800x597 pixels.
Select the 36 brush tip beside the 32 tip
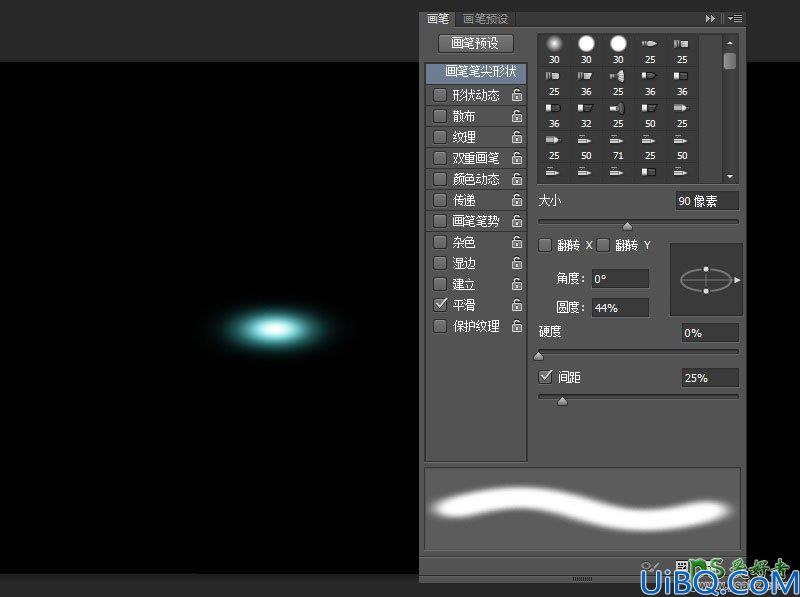[x=554, y=114]
